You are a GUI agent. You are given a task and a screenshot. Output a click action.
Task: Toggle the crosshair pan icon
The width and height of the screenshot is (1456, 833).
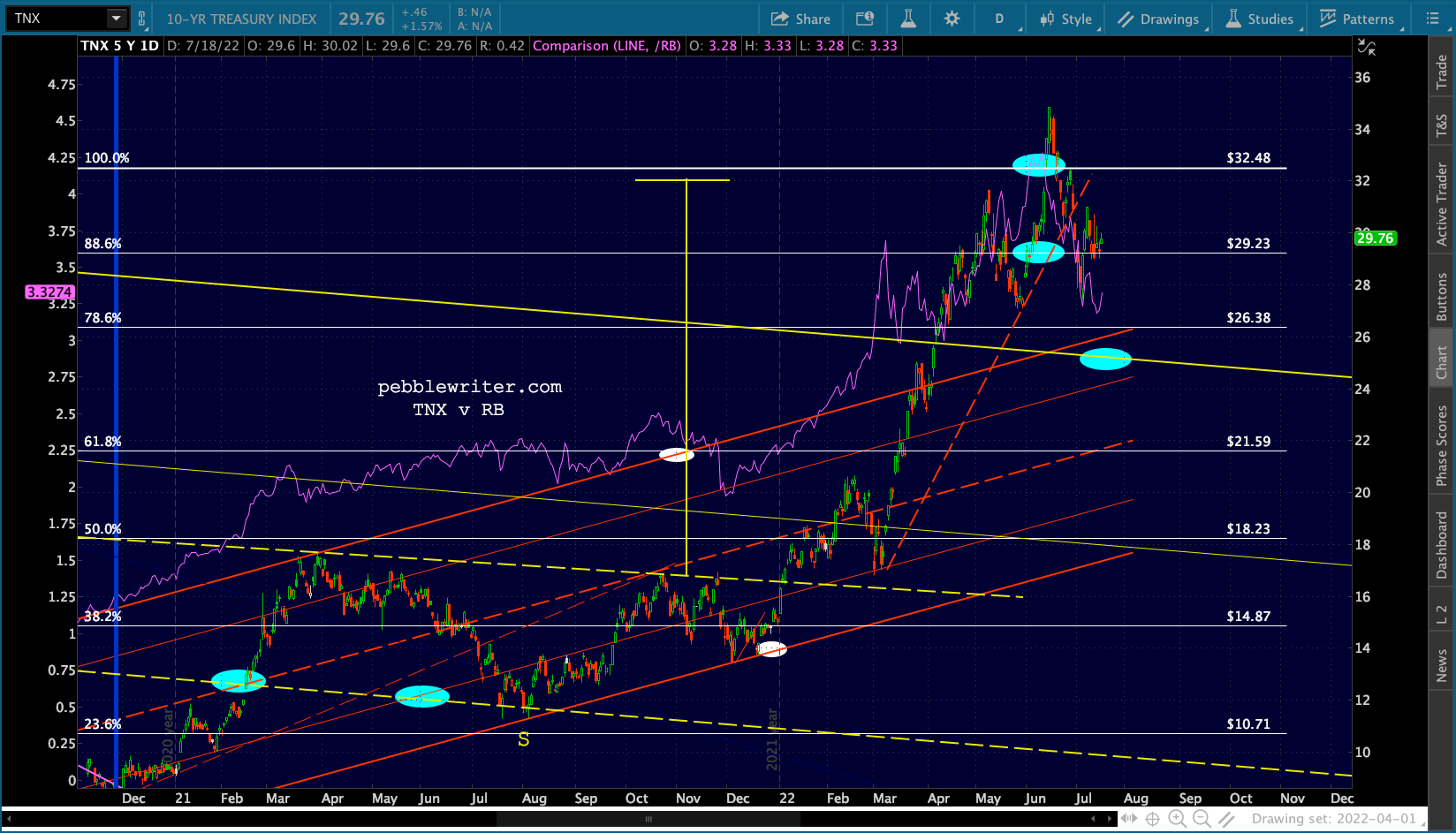point(1153,819)
